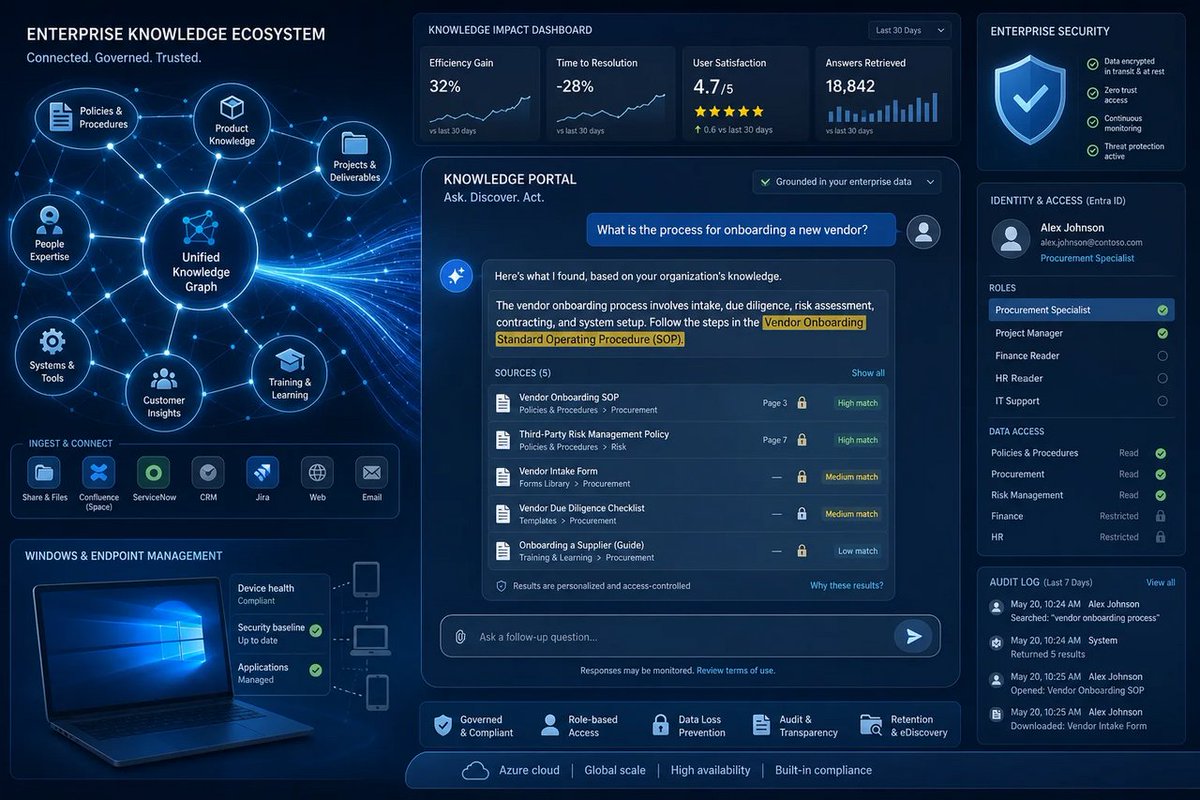Toggle the Project Manager role check

click(1162, 333)
